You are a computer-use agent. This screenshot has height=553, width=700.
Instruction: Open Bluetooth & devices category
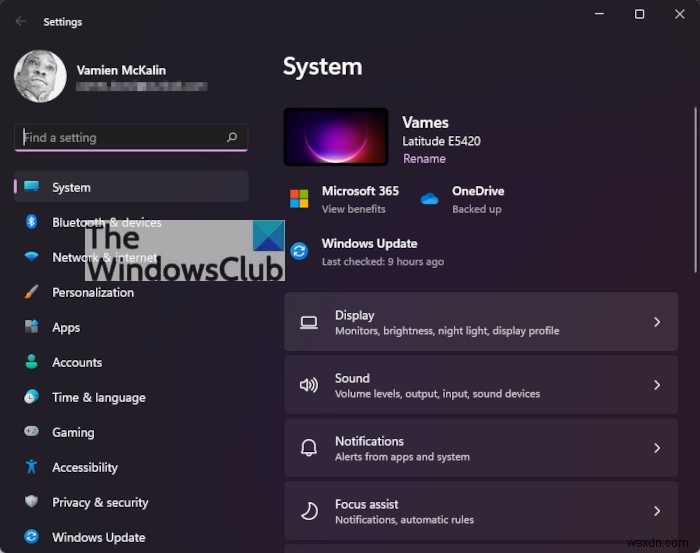point(107,222)
